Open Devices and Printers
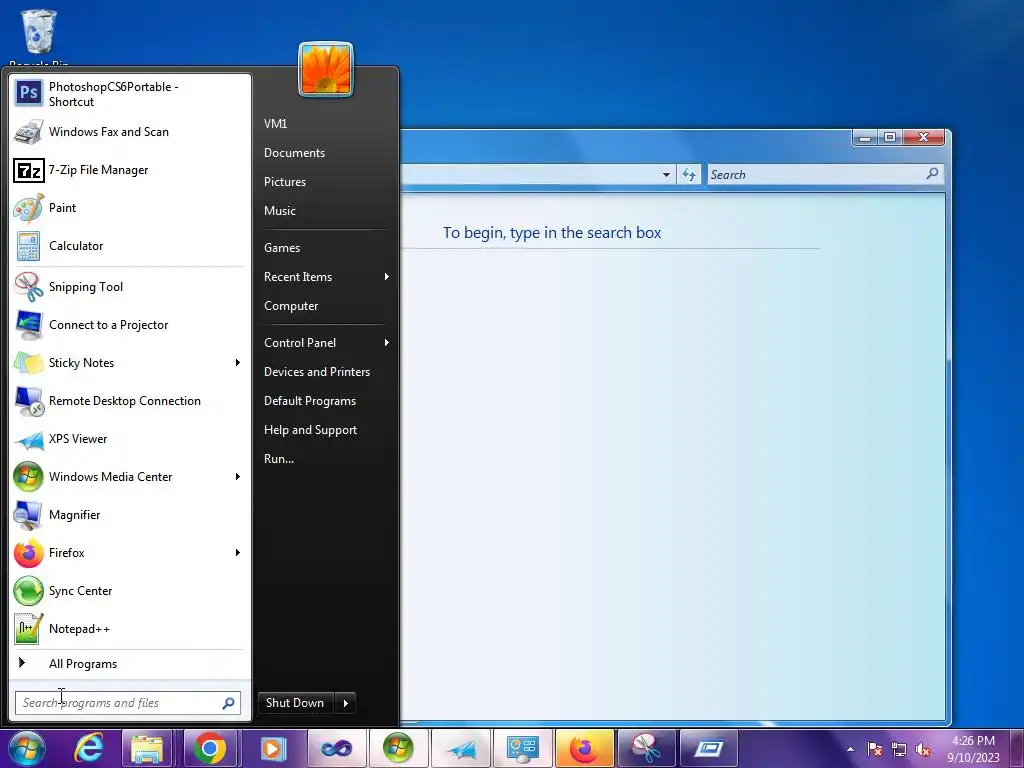 (317, 372)
